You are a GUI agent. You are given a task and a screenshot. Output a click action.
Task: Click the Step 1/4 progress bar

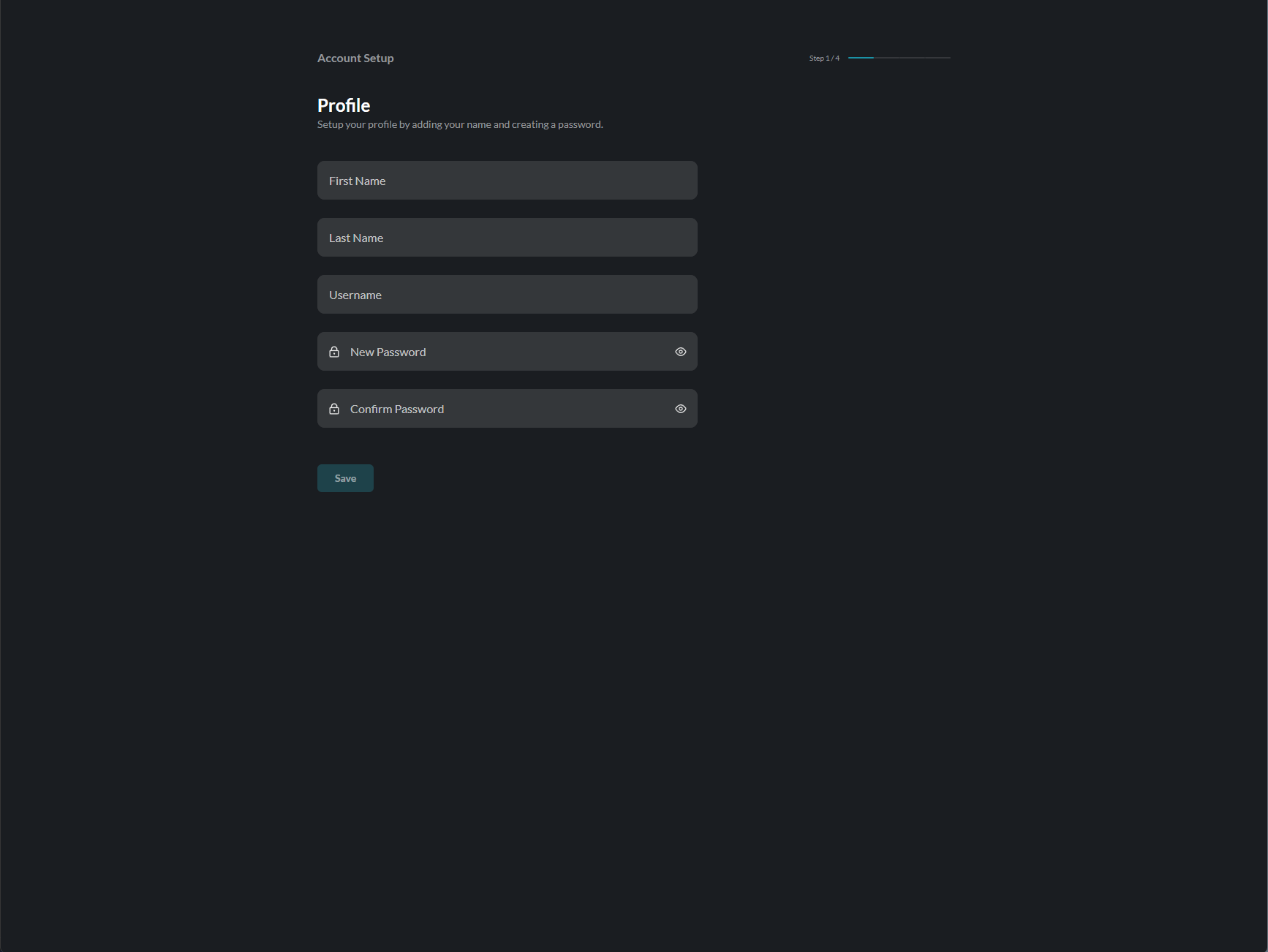(898, 58)
